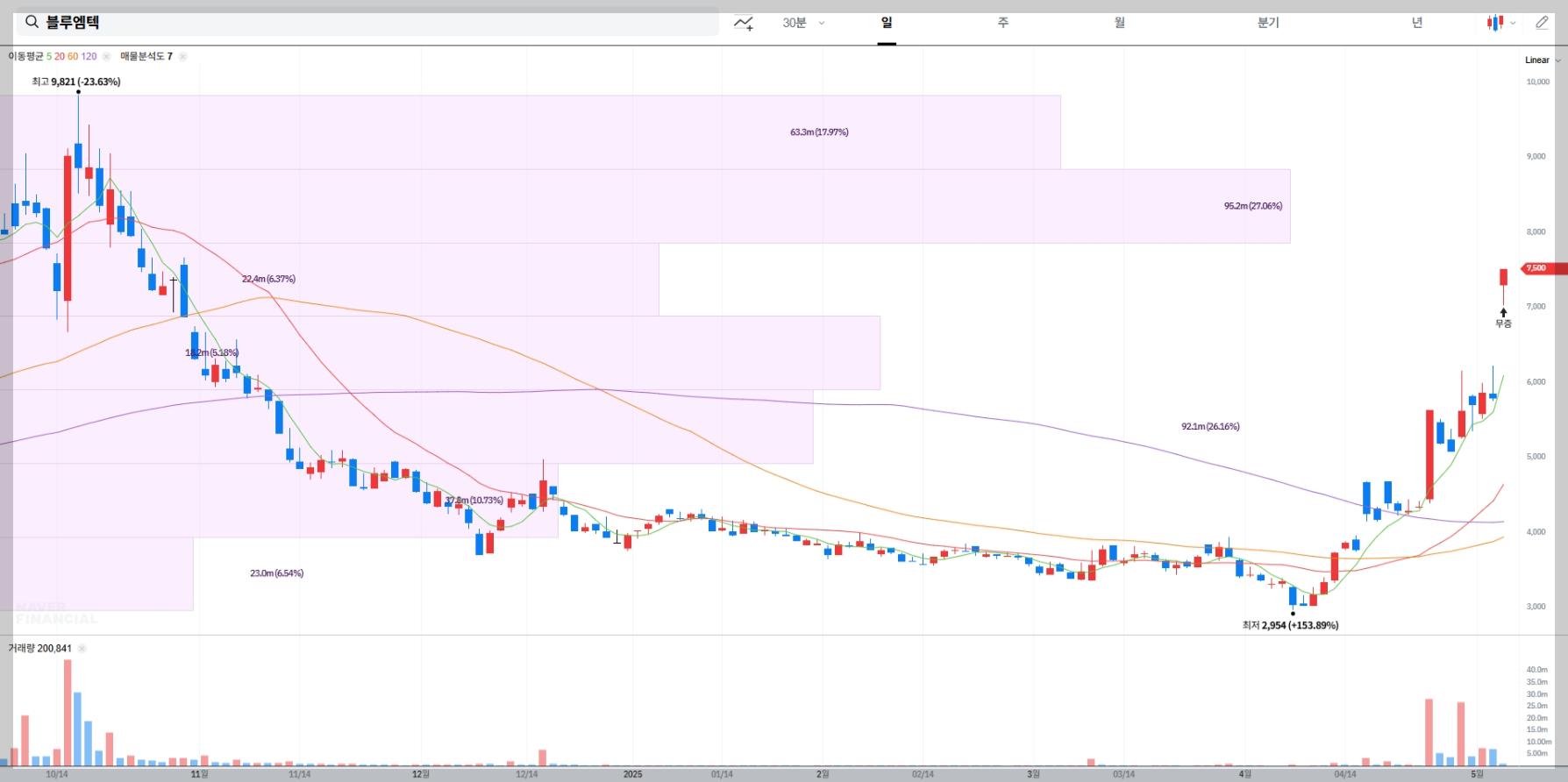Click the 거래량 200,841 volume label
1568x782 pixels.
[x=39, y=649]
